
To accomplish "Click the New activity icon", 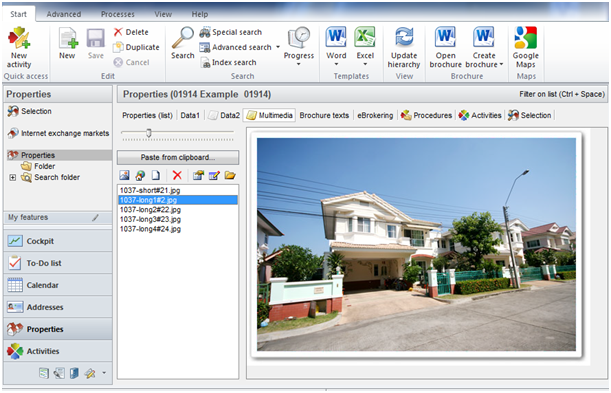I will pos(18,39).
